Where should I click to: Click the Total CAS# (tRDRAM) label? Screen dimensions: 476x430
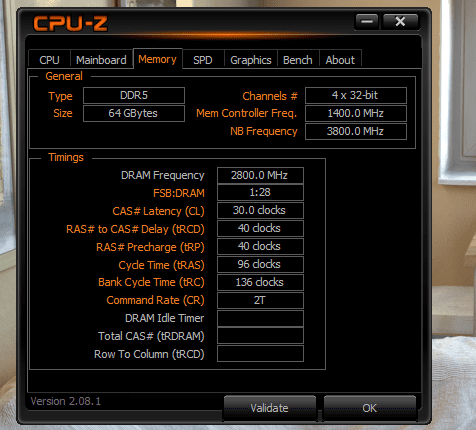[151, 336]
